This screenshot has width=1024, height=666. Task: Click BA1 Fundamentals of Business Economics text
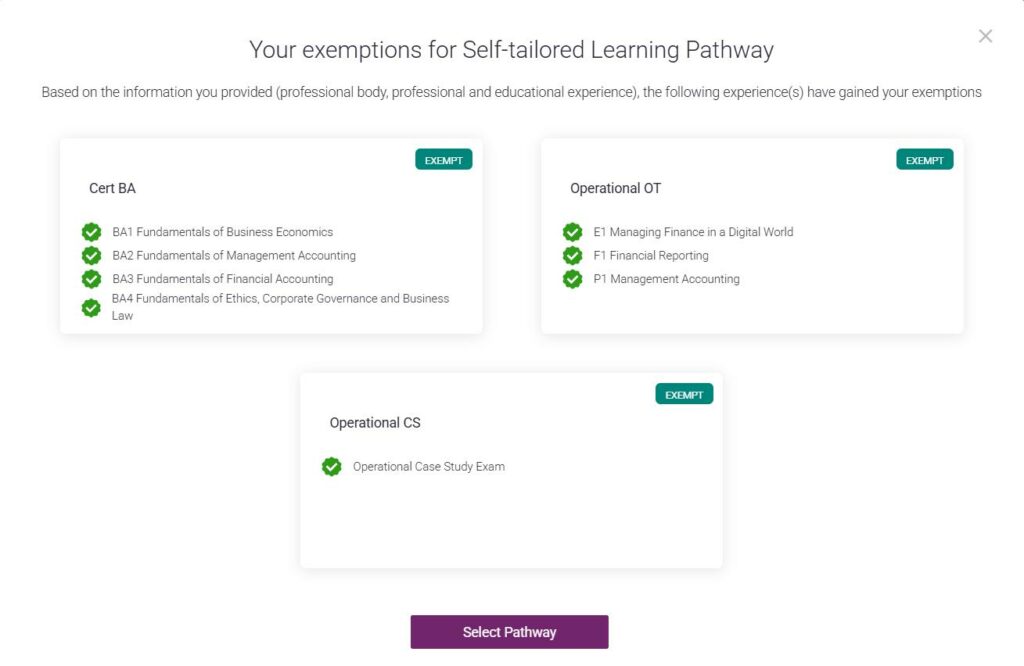point(222,232)
